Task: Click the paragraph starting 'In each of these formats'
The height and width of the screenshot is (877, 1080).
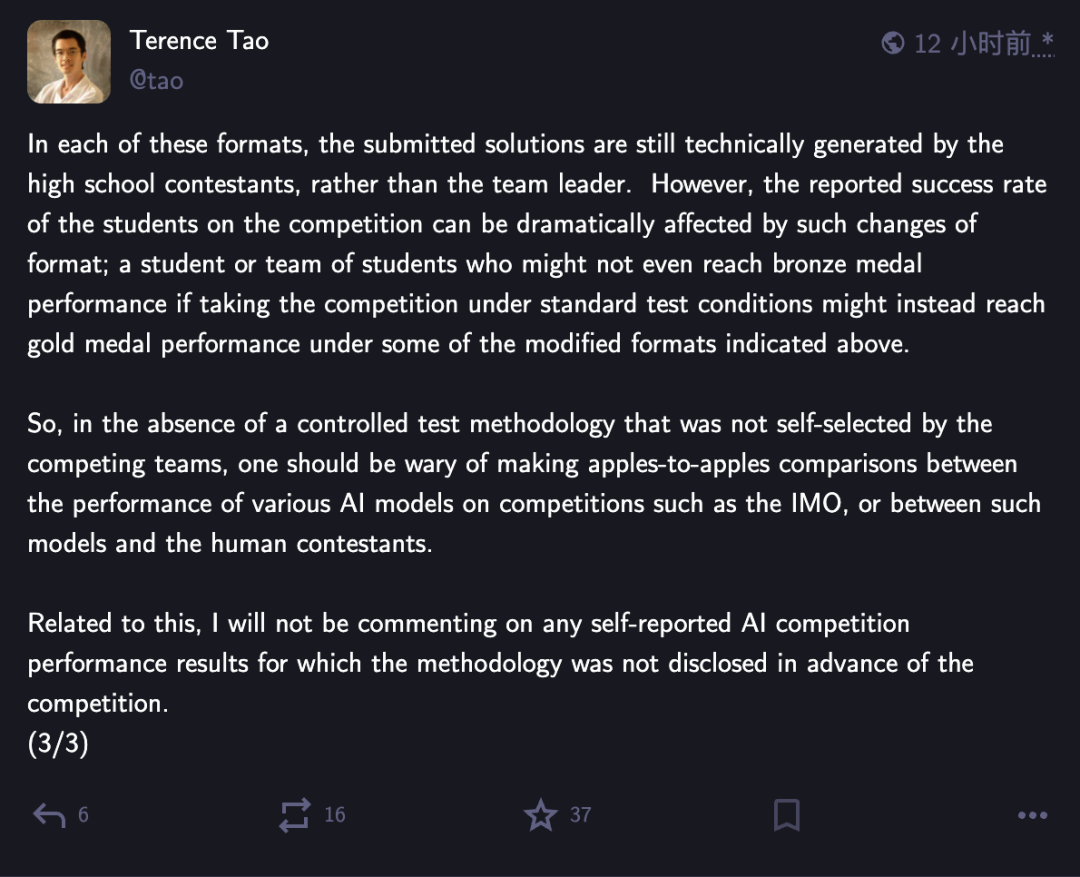Action: pos(537,244)
